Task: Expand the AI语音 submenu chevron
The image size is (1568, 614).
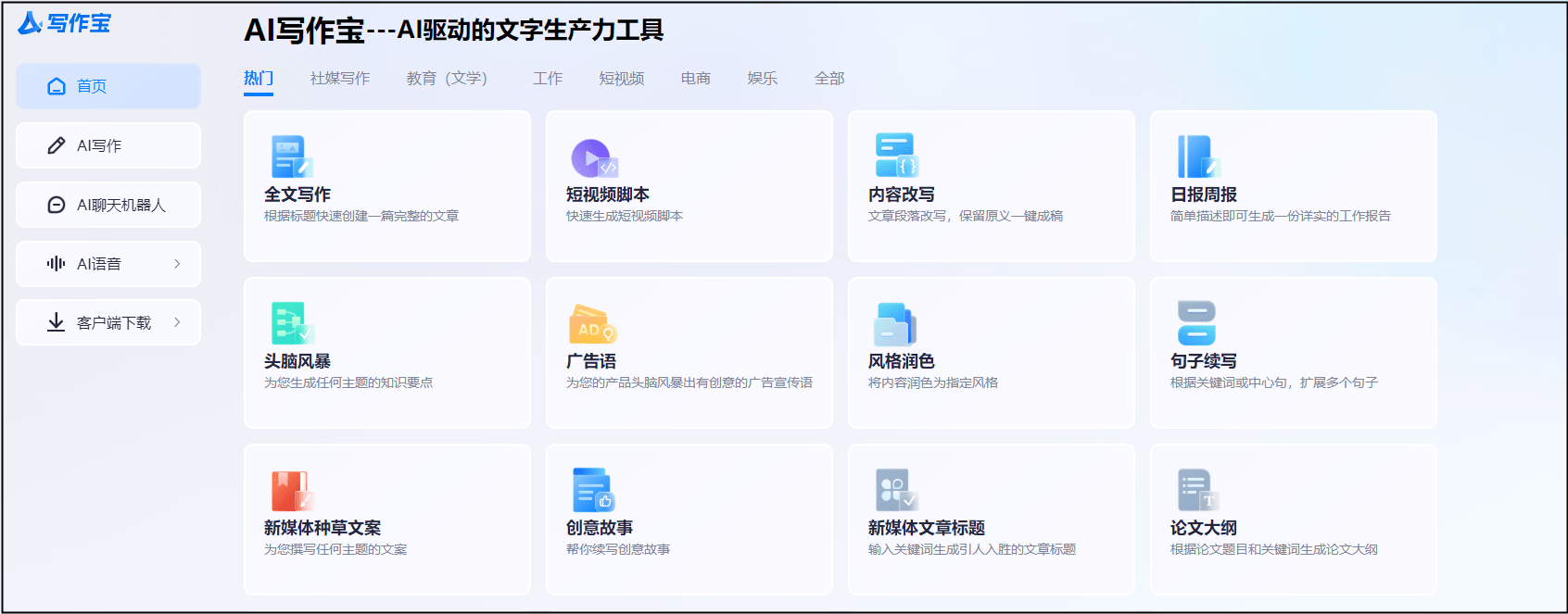Action: (177, 264)
